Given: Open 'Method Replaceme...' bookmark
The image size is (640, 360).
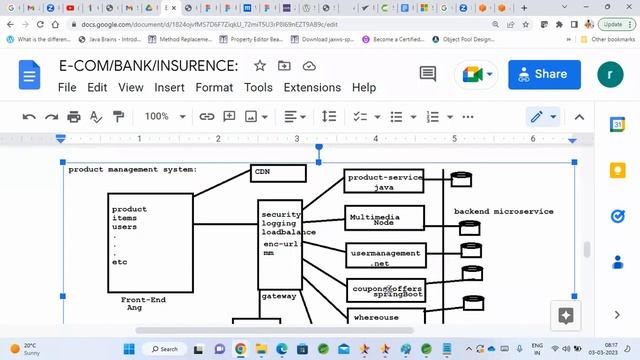Looking at the screenshot, I should [x=180, y=39].
